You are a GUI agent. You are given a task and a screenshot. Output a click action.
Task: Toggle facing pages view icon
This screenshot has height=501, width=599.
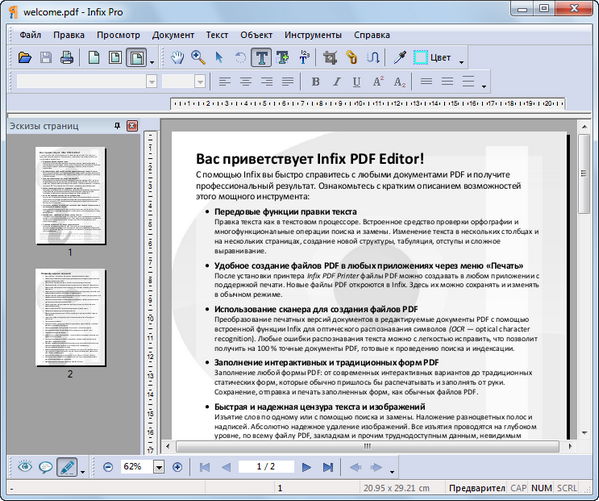pos(136,58)
